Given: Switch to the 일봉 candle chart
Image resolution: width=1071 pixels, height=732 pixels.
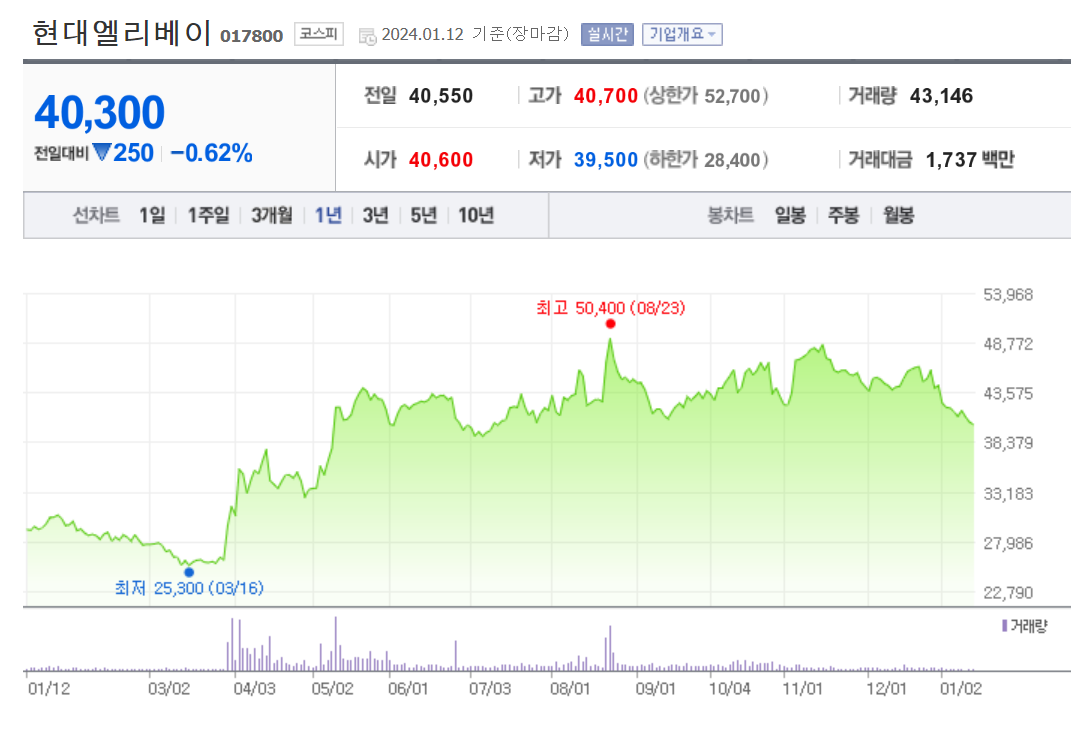Looking at the screenshot, I should pyautogui.click(x=790, y=215).
